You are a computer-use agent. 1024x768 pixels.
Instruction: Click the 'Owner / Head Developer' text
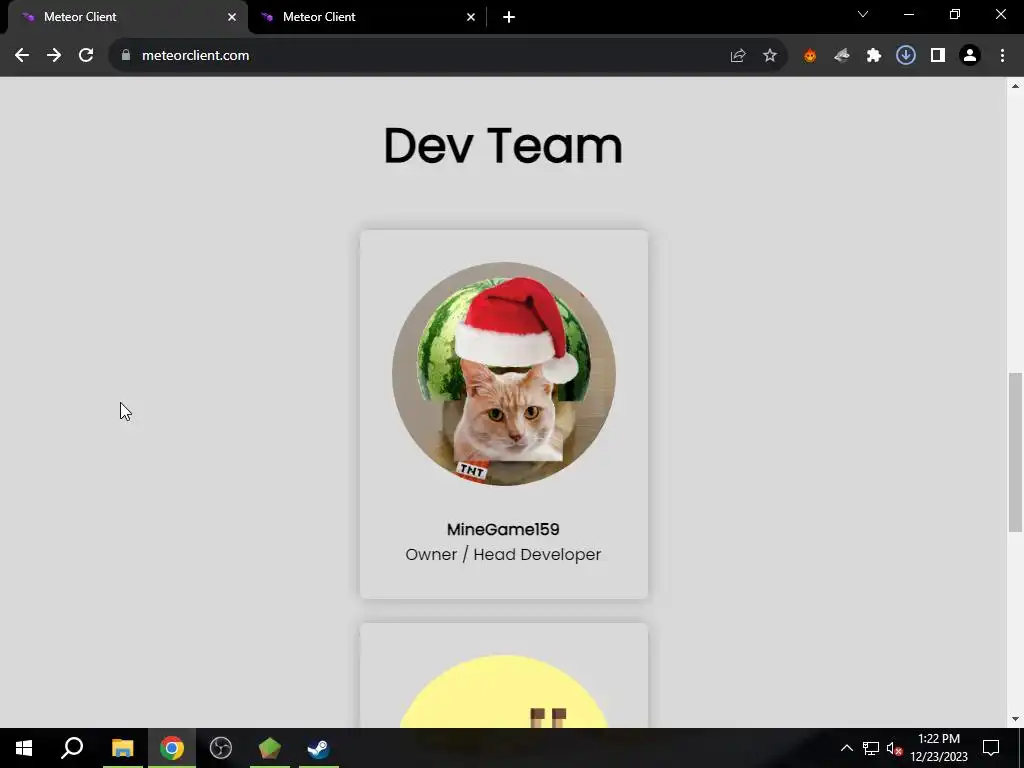pos(503,554)
